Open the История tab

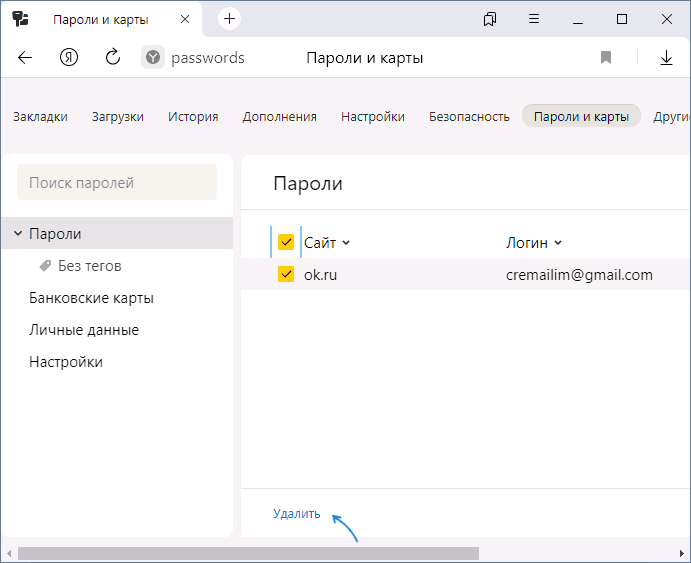tap(193, 116)
